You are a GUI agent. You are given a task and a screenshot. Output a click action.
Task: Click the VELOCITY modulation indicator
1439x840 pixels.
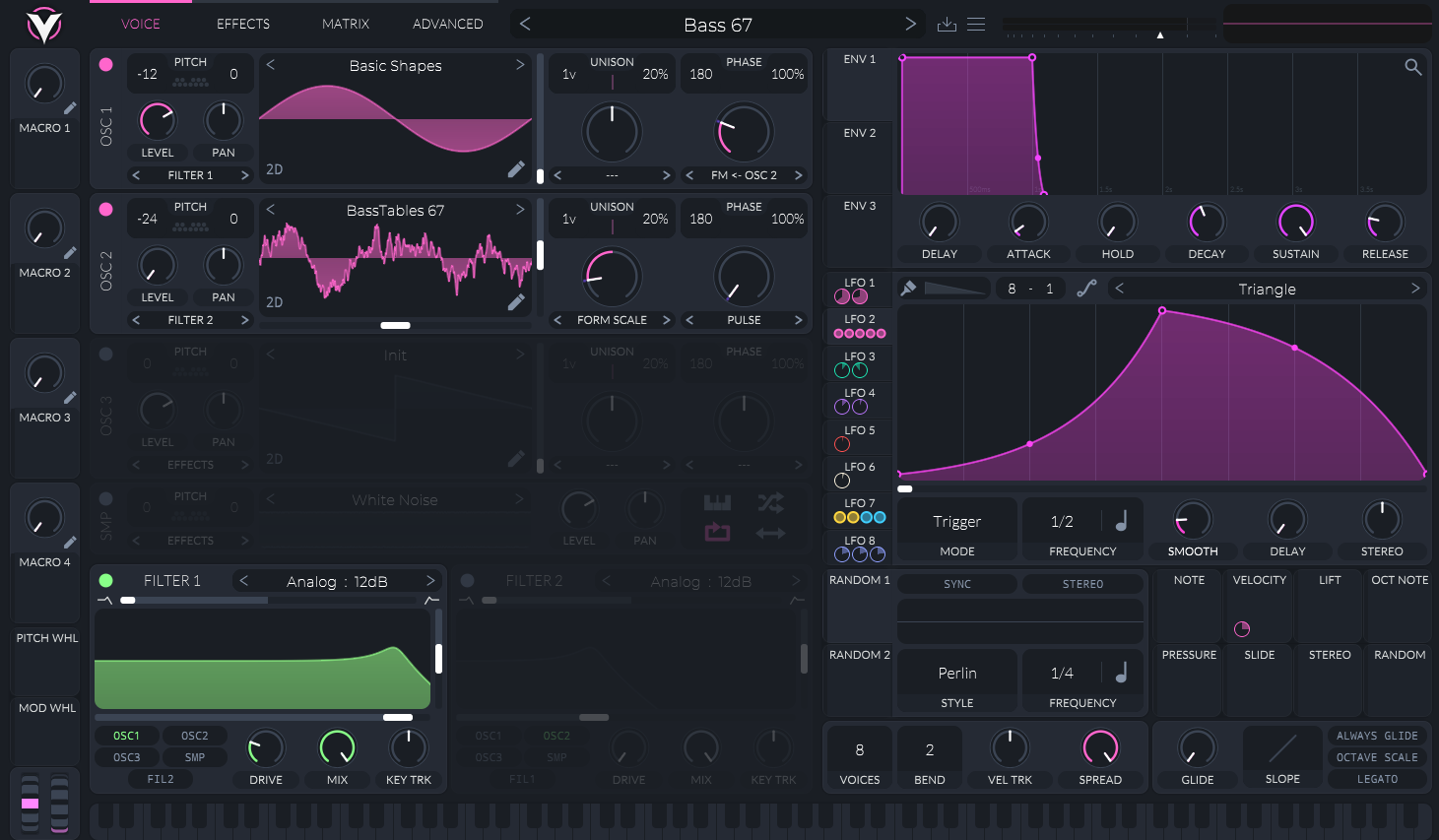(1242, 629)
